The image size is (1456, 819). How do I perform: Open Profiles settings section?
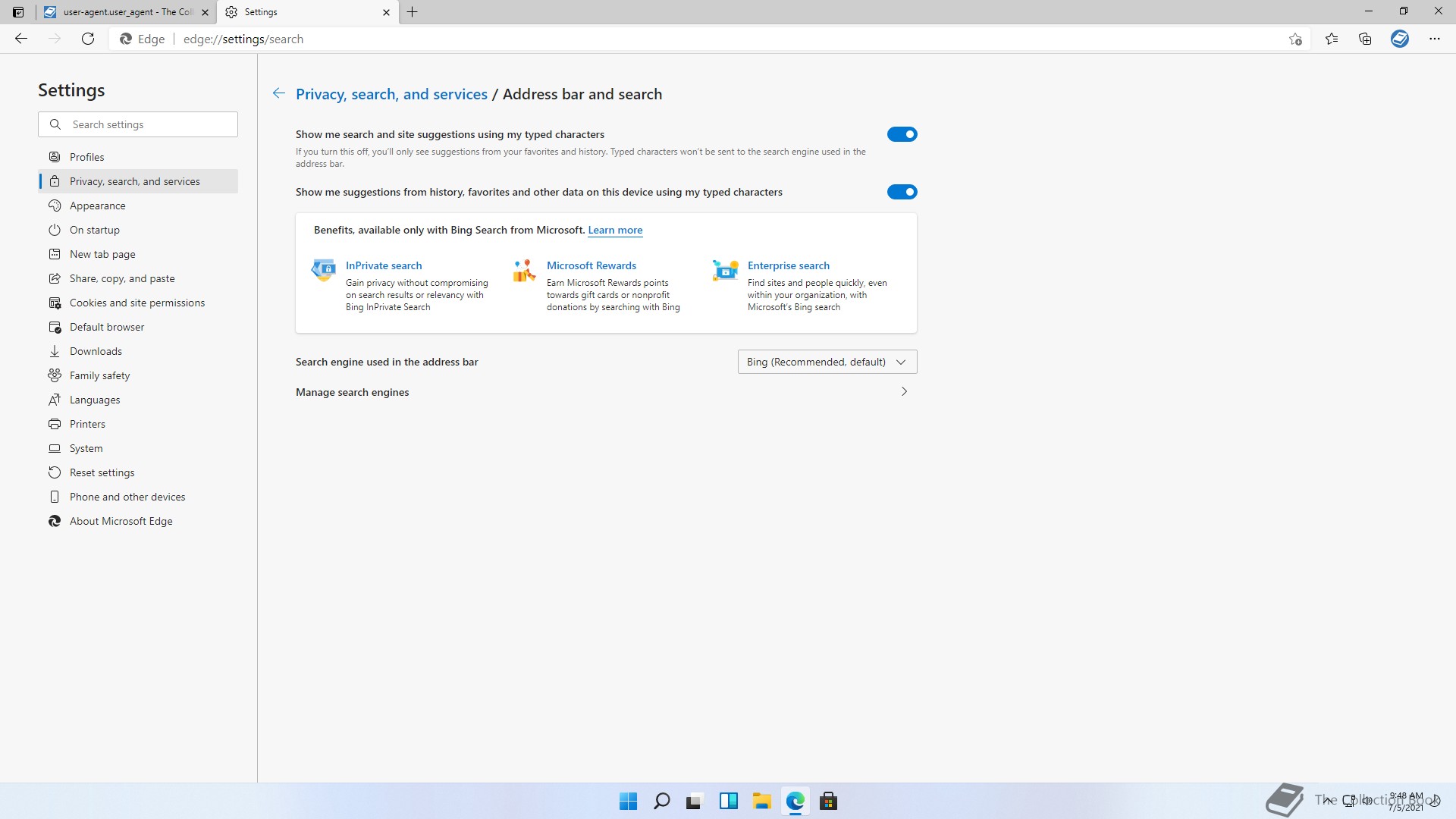click(138, 157)
